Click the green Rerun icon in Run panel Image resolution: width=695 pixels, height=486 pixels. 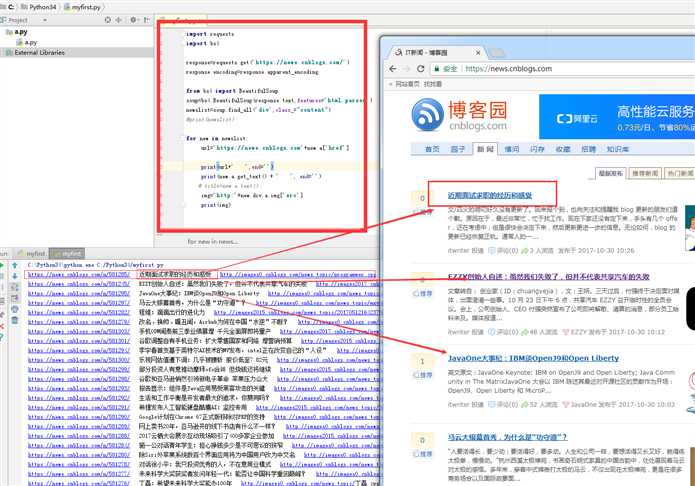(2, 265)
